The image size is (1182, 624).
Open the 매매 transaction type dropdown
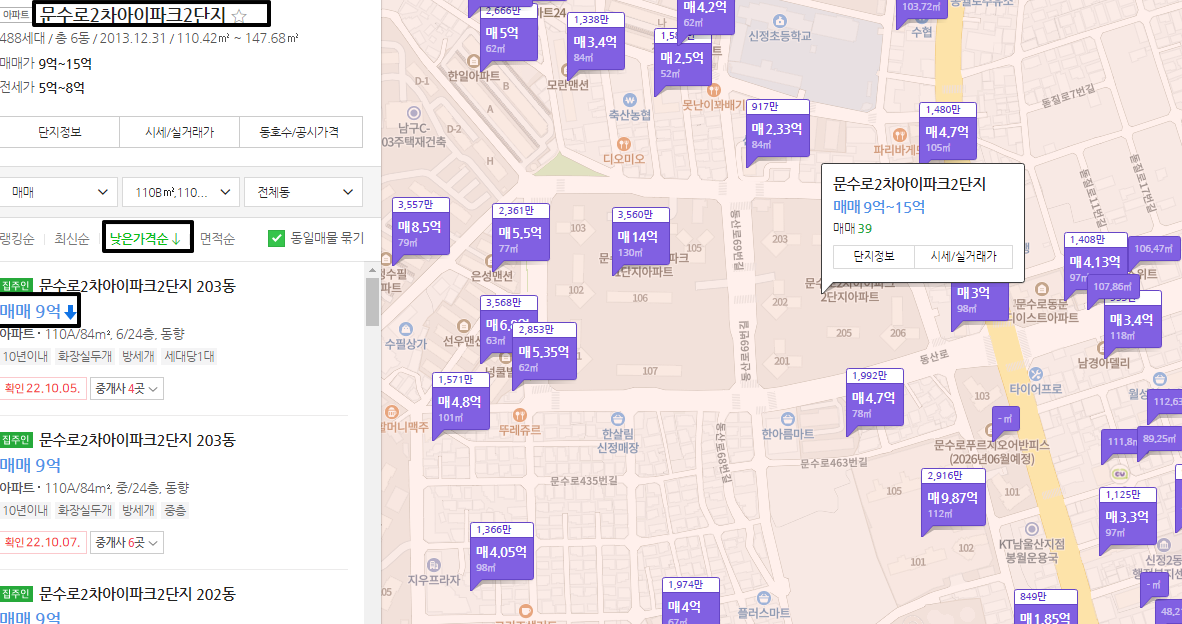[x=59, y=192]
